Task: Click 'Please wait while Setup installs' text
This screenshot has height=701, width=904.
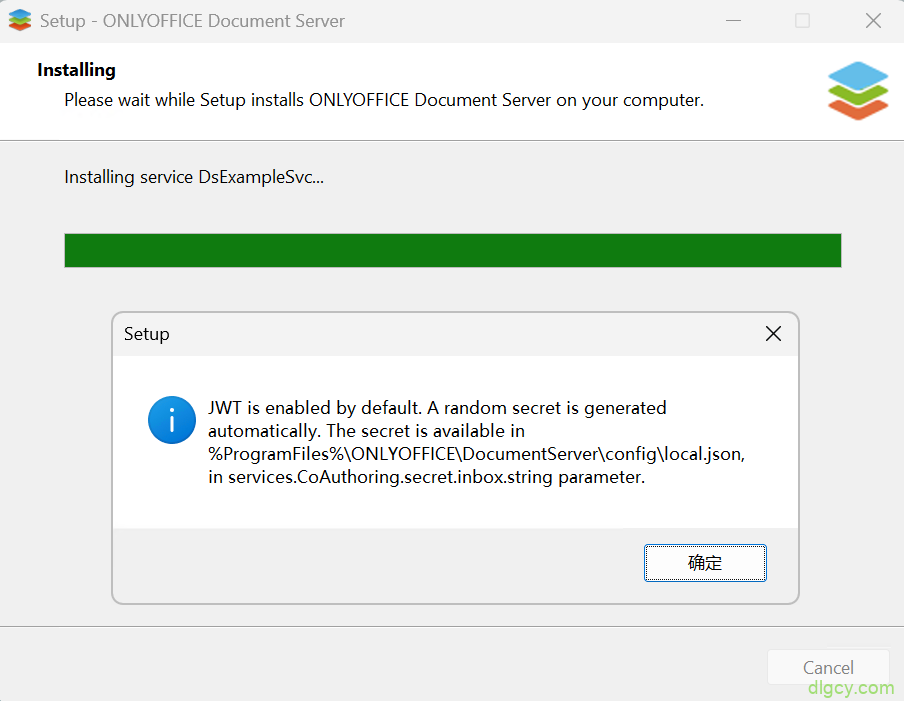Action: pyautogui.click(x=384, y=100)
